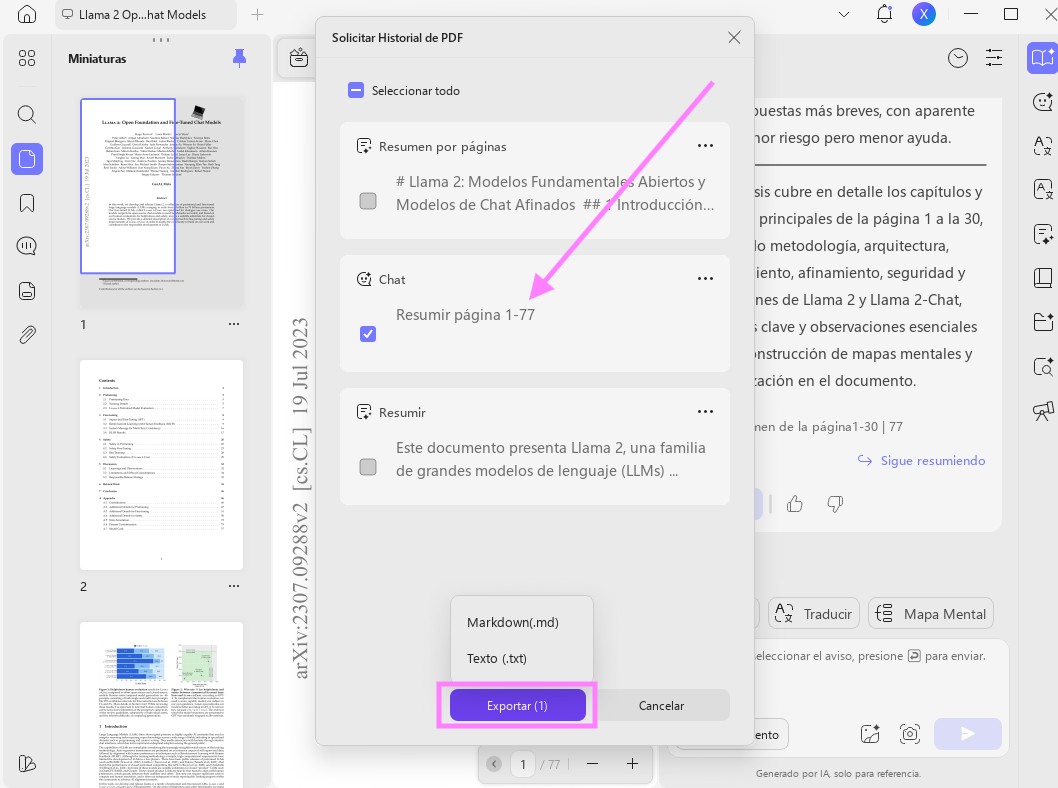Check the Resumir entry checkbox
The width and height of the screenshot is (1058, 788).
tap(368, 466)
